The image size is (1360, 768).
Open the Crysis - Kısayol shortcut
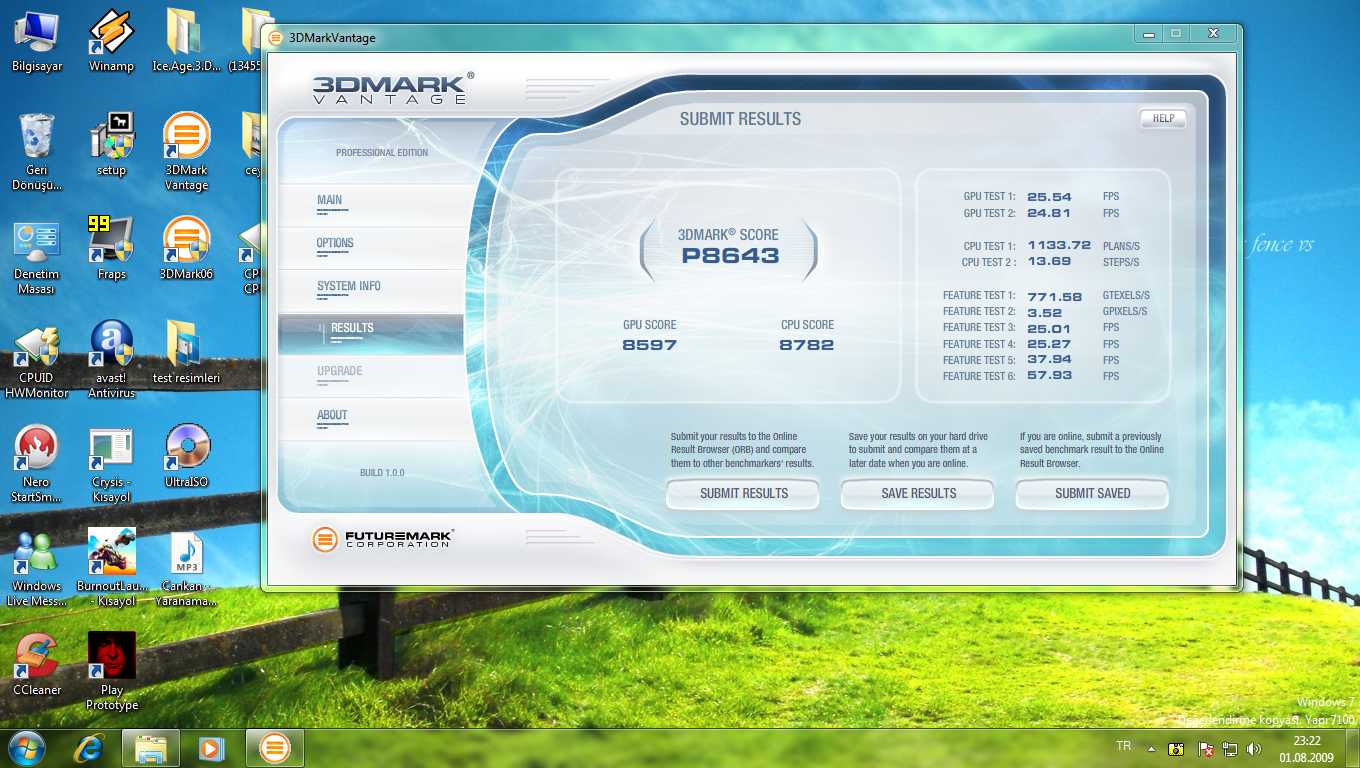[x=111, y=465]
